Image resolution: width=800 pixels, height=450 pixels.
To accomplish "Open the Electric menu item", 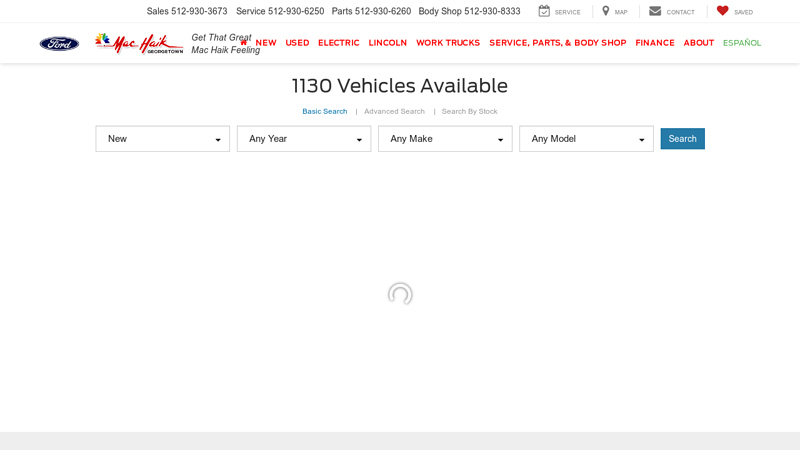I will tap(339, 43).
